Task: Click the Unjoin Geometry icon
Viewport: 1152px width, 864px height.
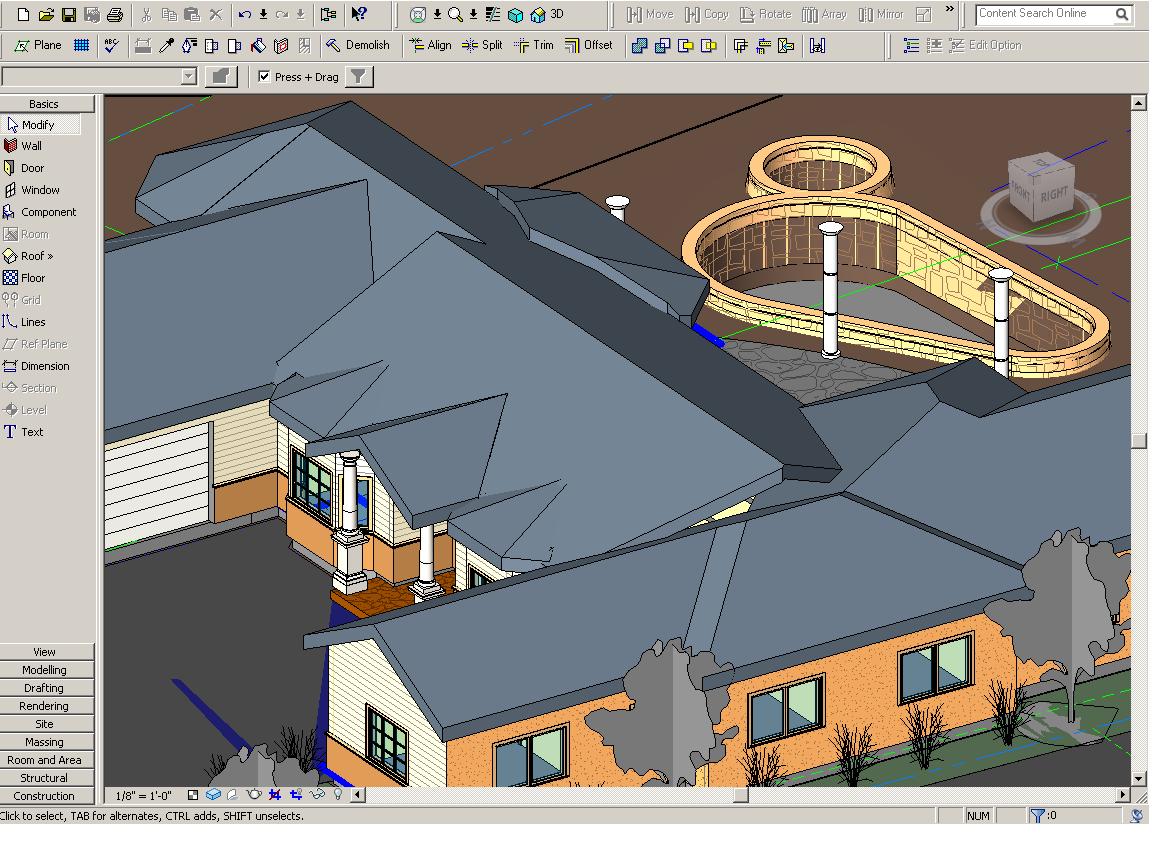Action: [663, 46]
